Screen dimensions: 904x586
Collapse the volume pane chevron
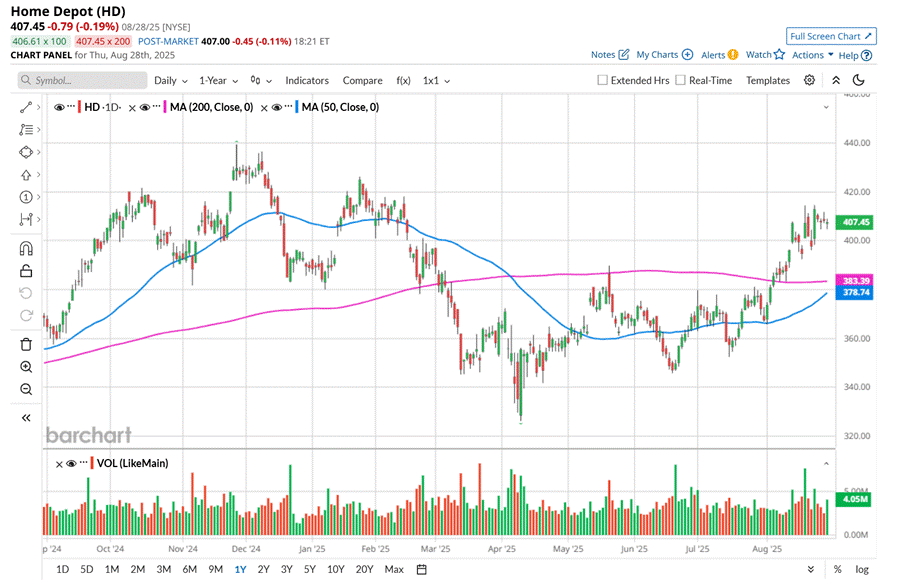[x=826, y=464]
